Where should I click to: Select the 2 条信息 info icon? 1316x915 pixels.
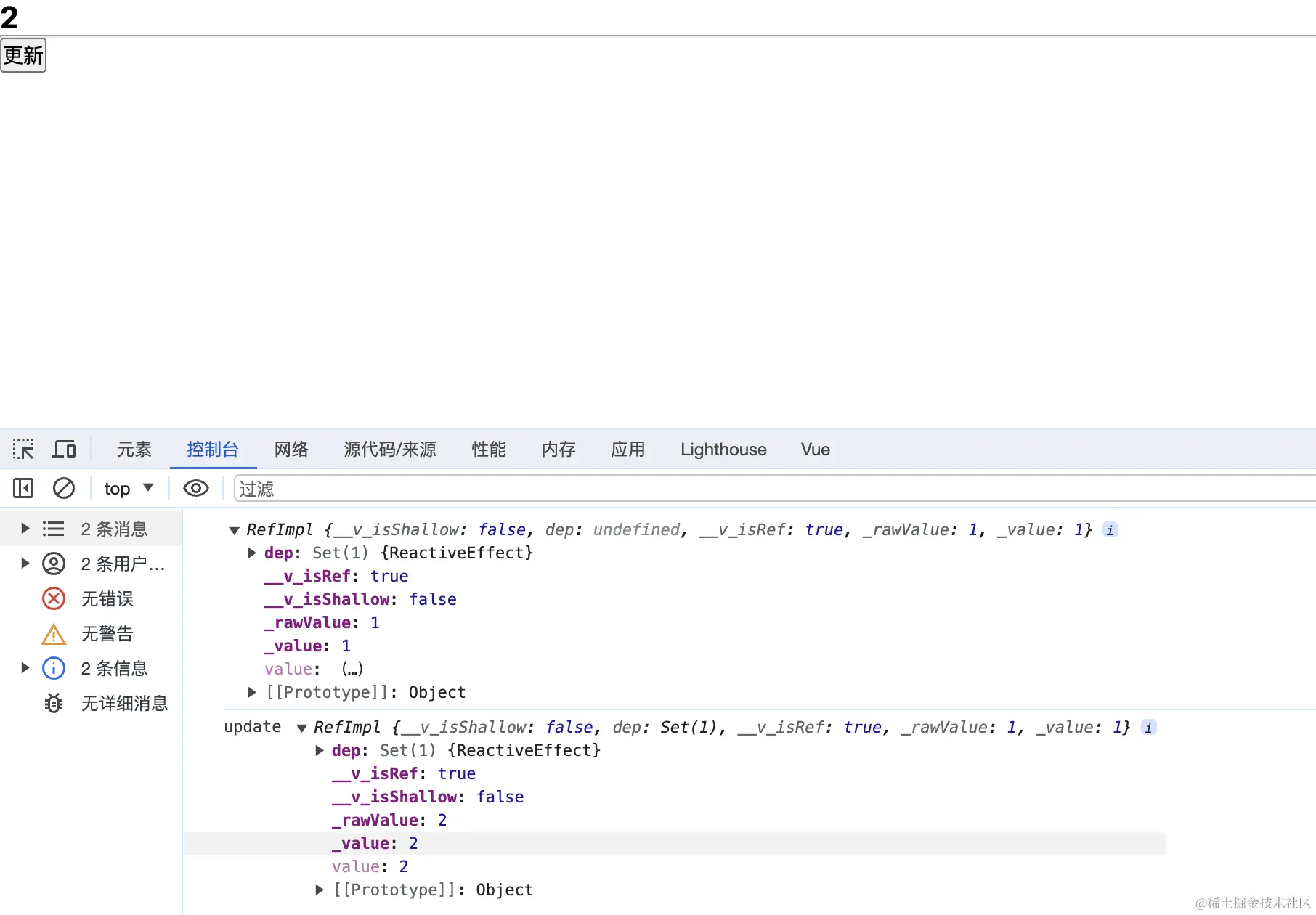coord(54,668)
